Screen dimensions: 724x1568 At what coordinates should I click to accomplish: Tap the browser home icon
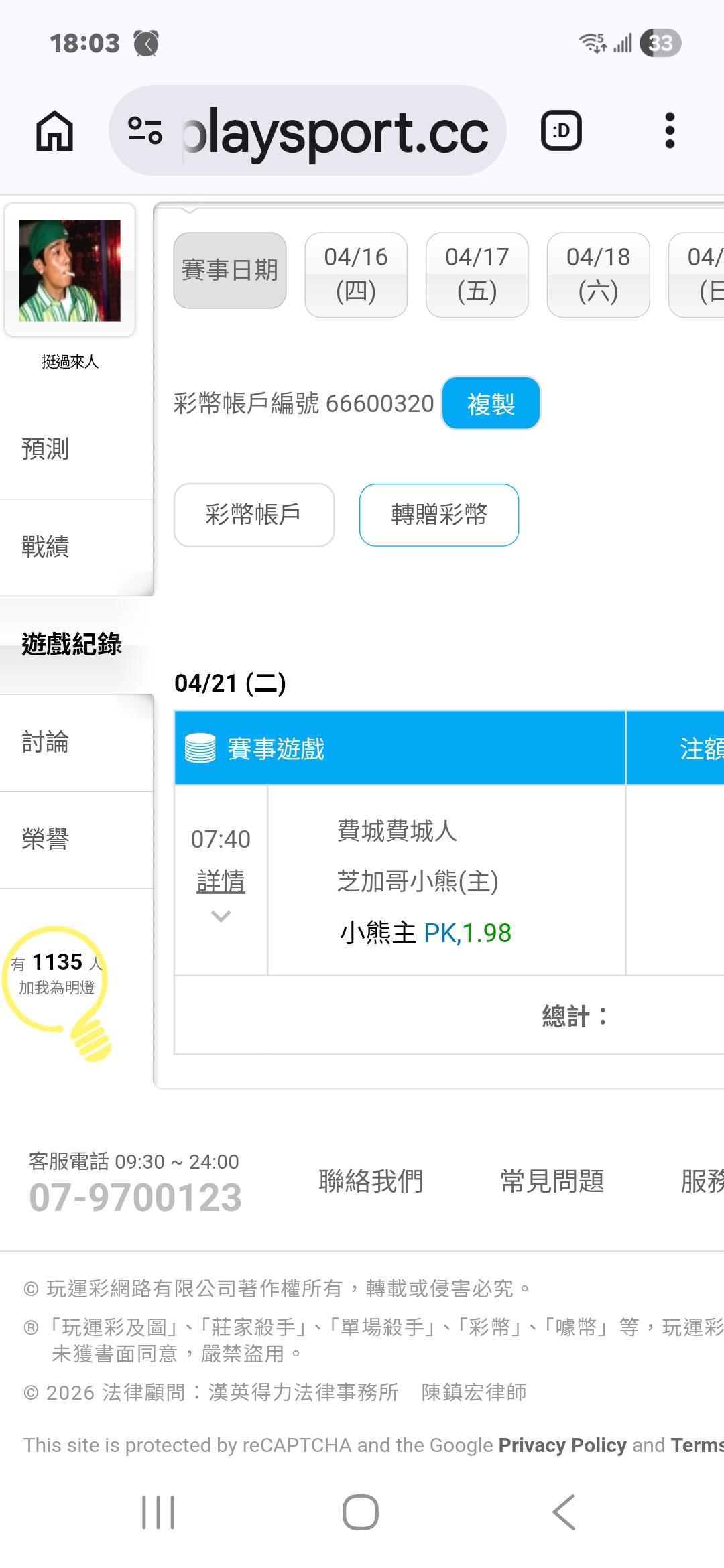click(x=54, y=131)
